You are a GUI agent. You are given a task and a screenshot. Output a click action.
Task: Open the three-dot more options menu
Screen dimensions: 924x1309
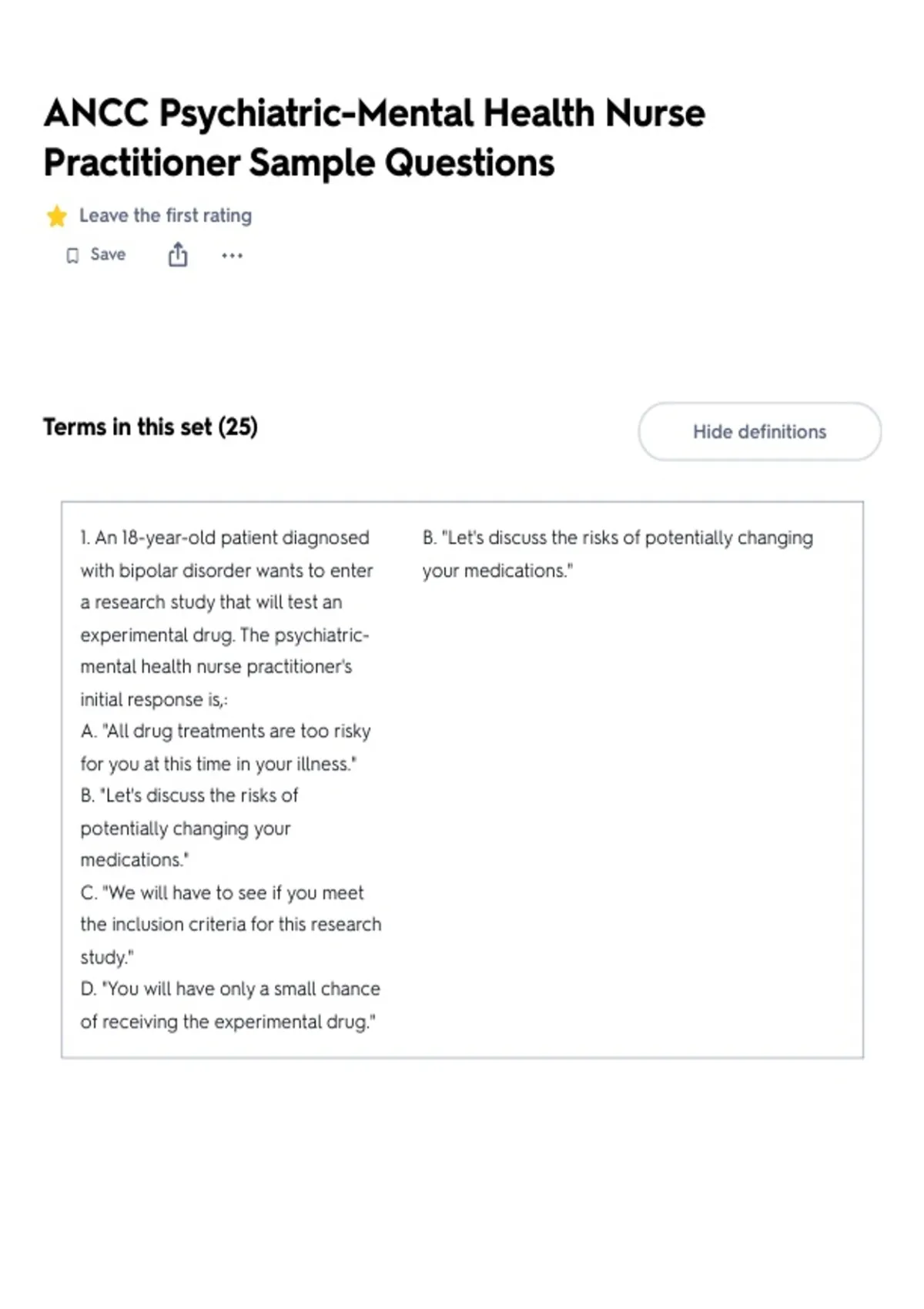coord(232,256)
